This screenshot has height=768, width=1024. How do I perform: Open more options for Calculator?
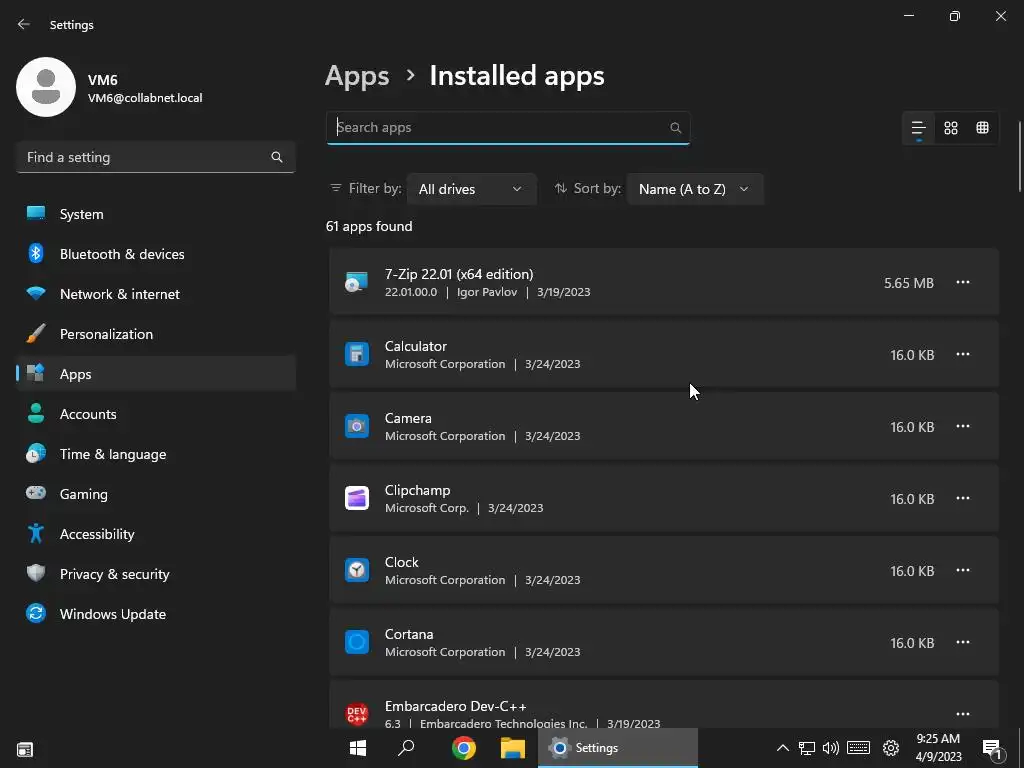coord(962,355)
